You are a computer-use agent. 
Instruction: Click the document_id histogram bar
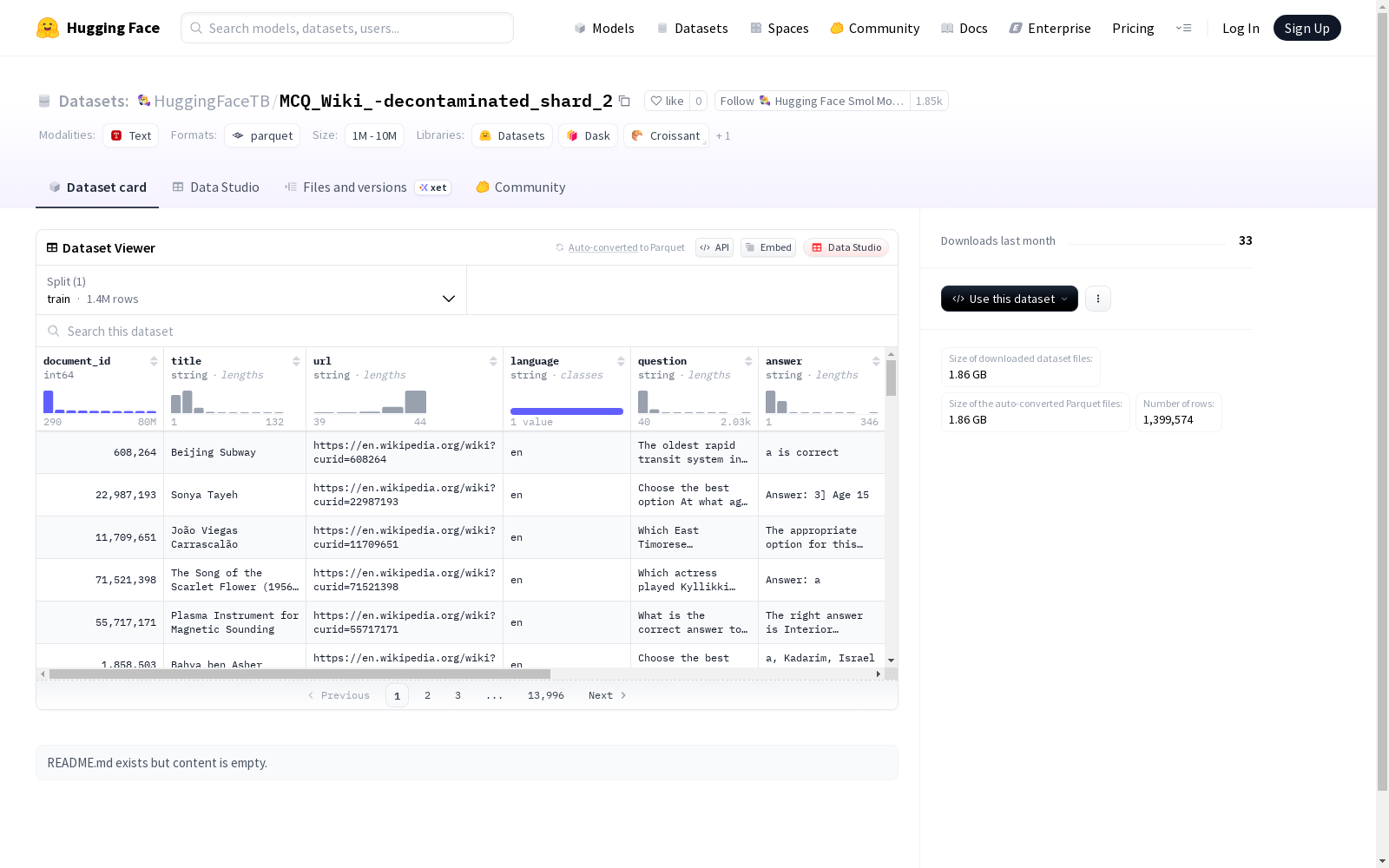tap(49, 402)
